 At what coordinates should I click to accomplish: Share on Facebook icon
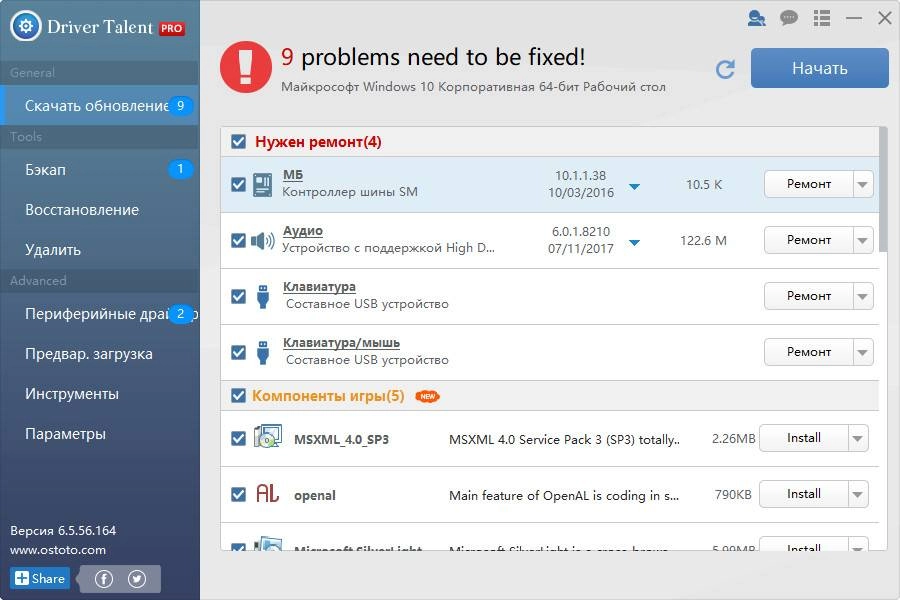click(104, 579)
